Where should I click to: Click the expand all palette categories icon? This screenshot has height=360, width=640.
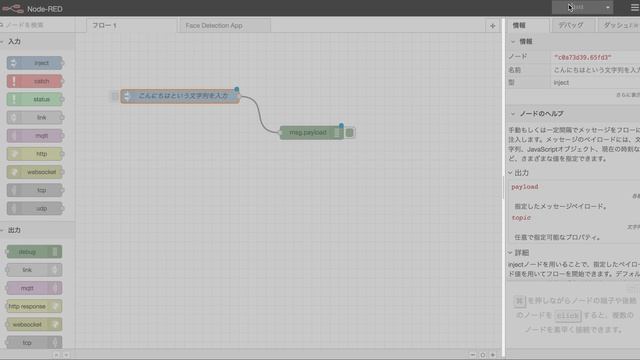click(x=66, y=355)
